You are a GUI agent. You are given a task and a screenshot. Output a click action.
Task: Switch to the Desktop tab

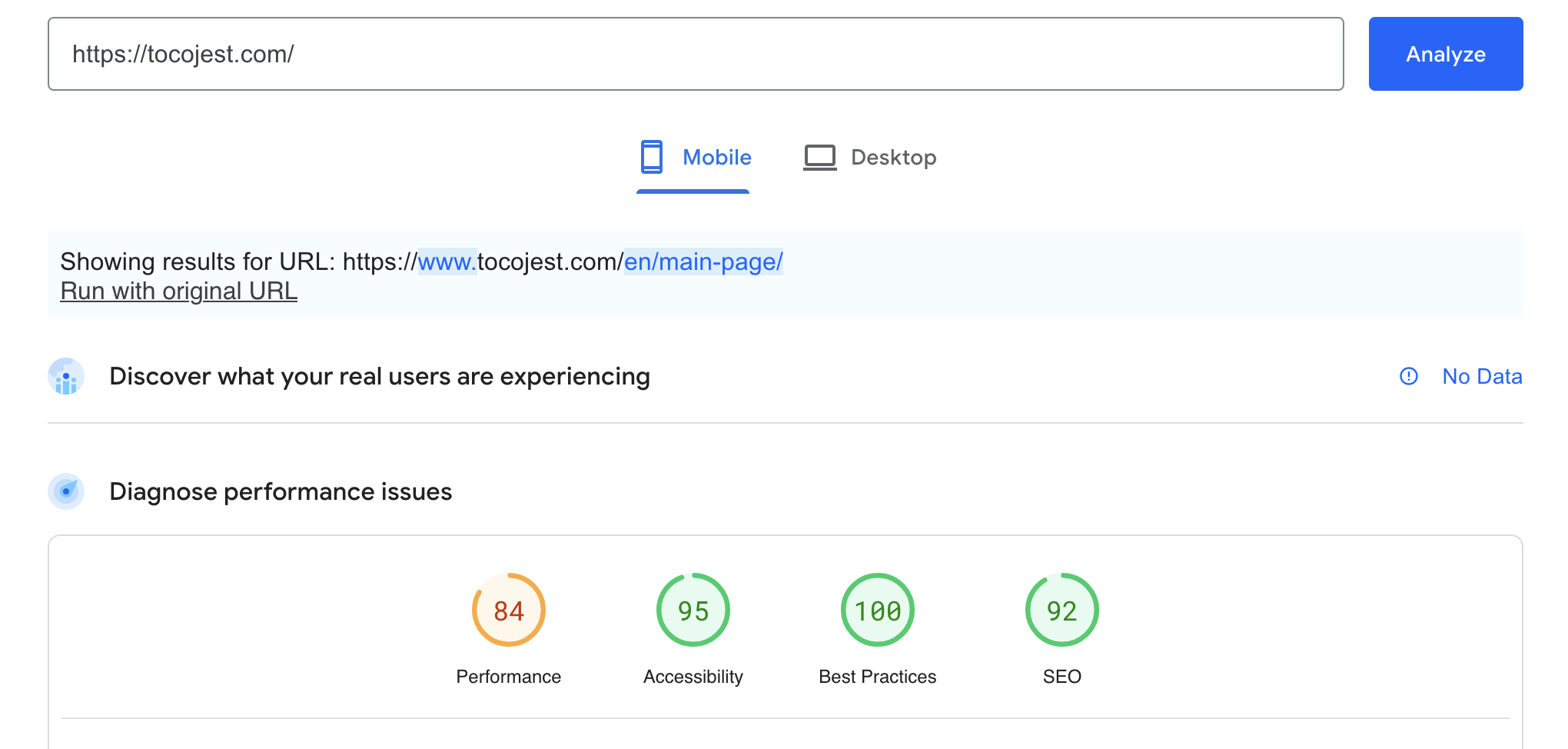click(x=870, y=158)
